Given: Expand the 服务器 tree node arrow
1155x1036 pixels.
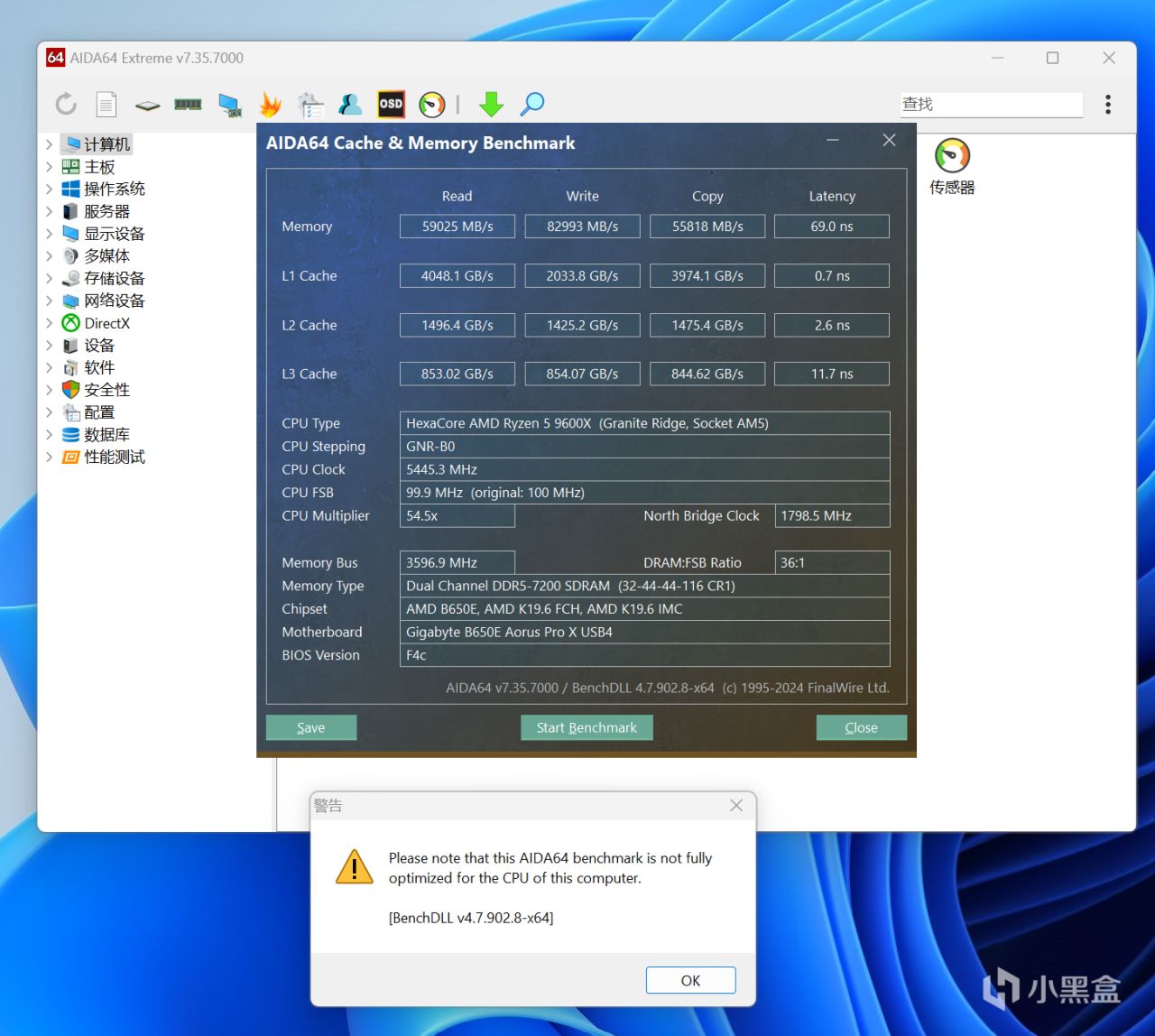Looking at the screenshot, I should click(50, 211).
